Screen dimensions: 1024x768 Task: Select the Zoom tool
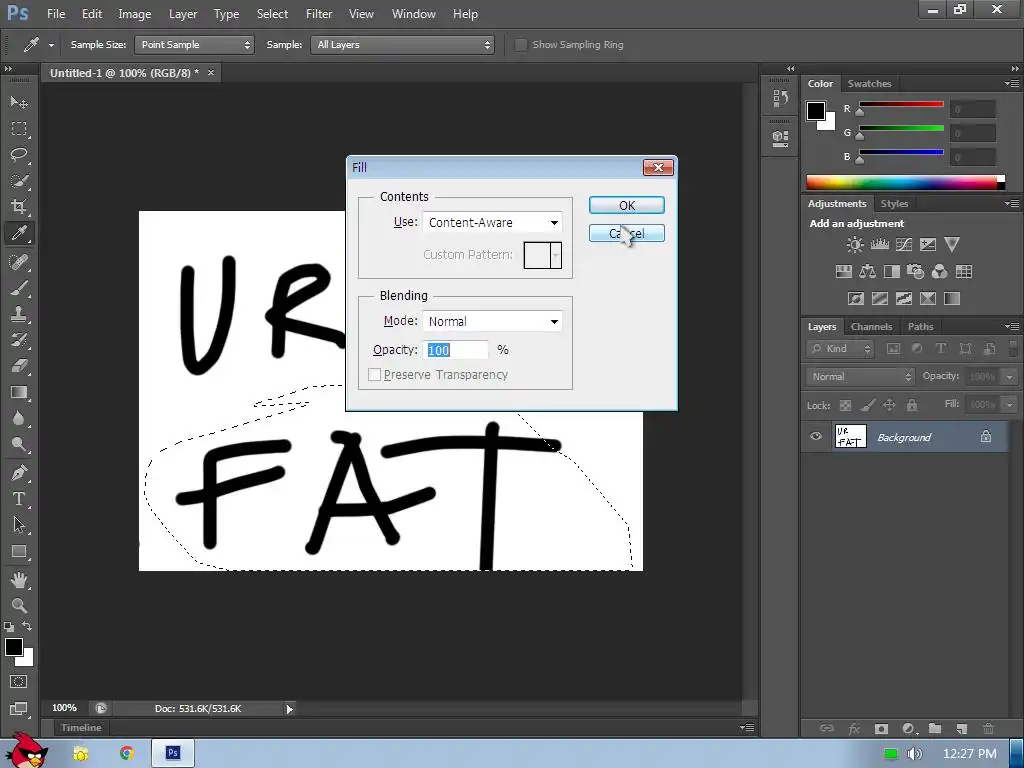[19, 605]
